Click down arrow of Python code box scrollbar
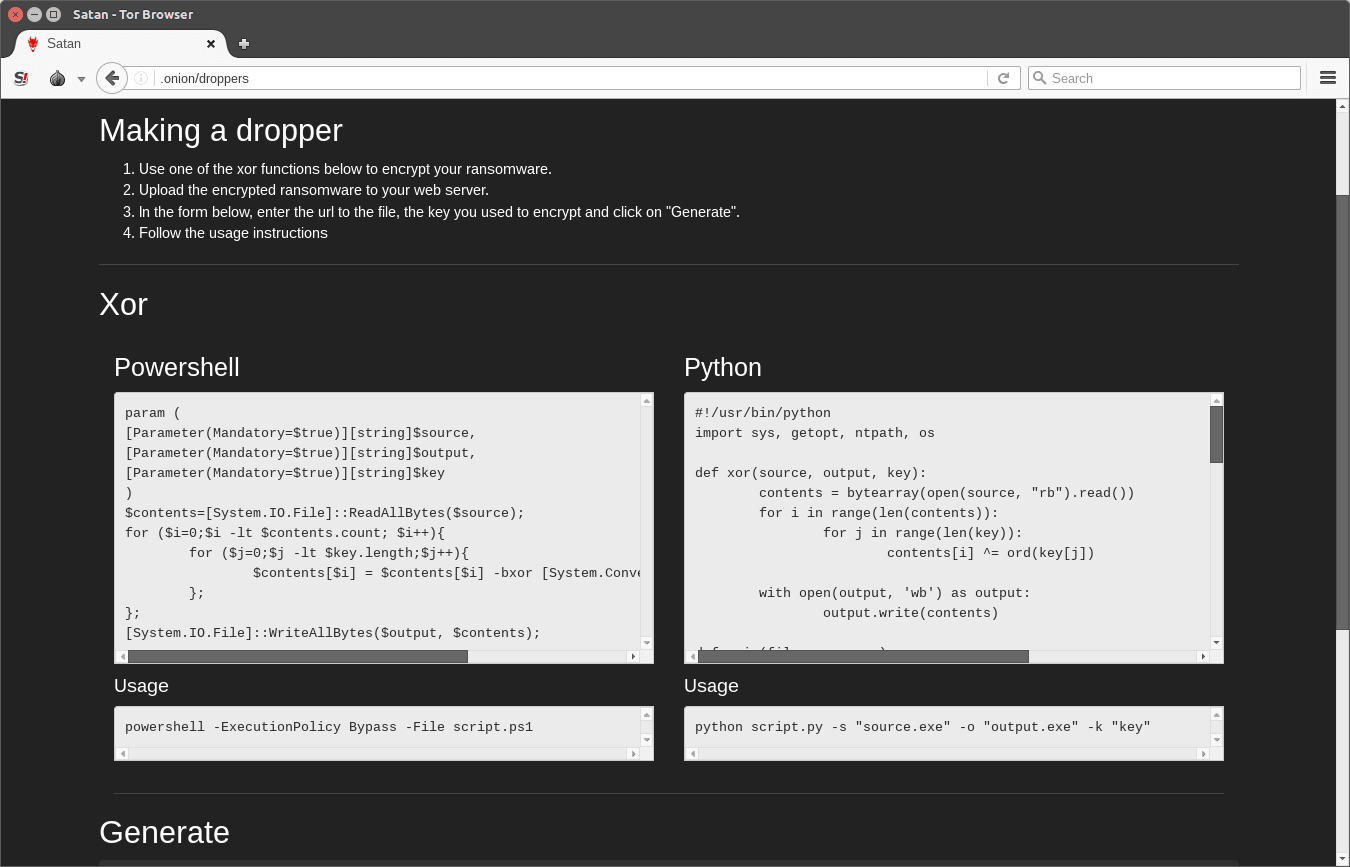 point(1217,643)
